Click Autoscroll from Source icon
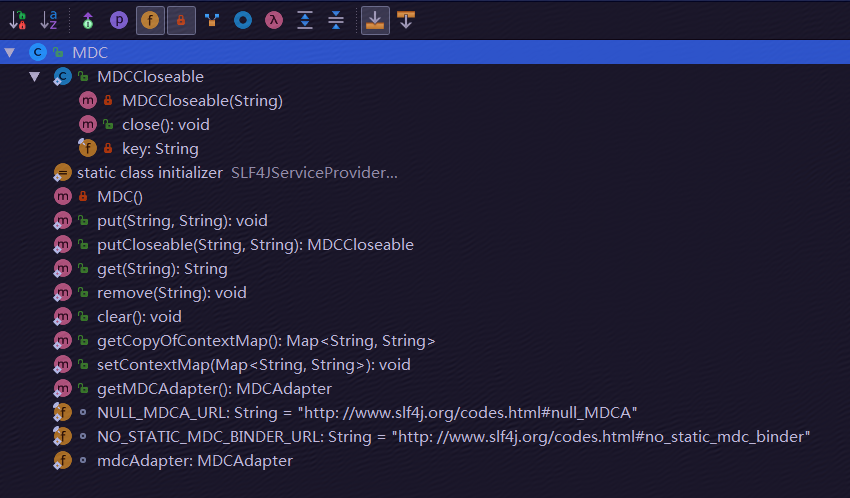 (406, 21)
